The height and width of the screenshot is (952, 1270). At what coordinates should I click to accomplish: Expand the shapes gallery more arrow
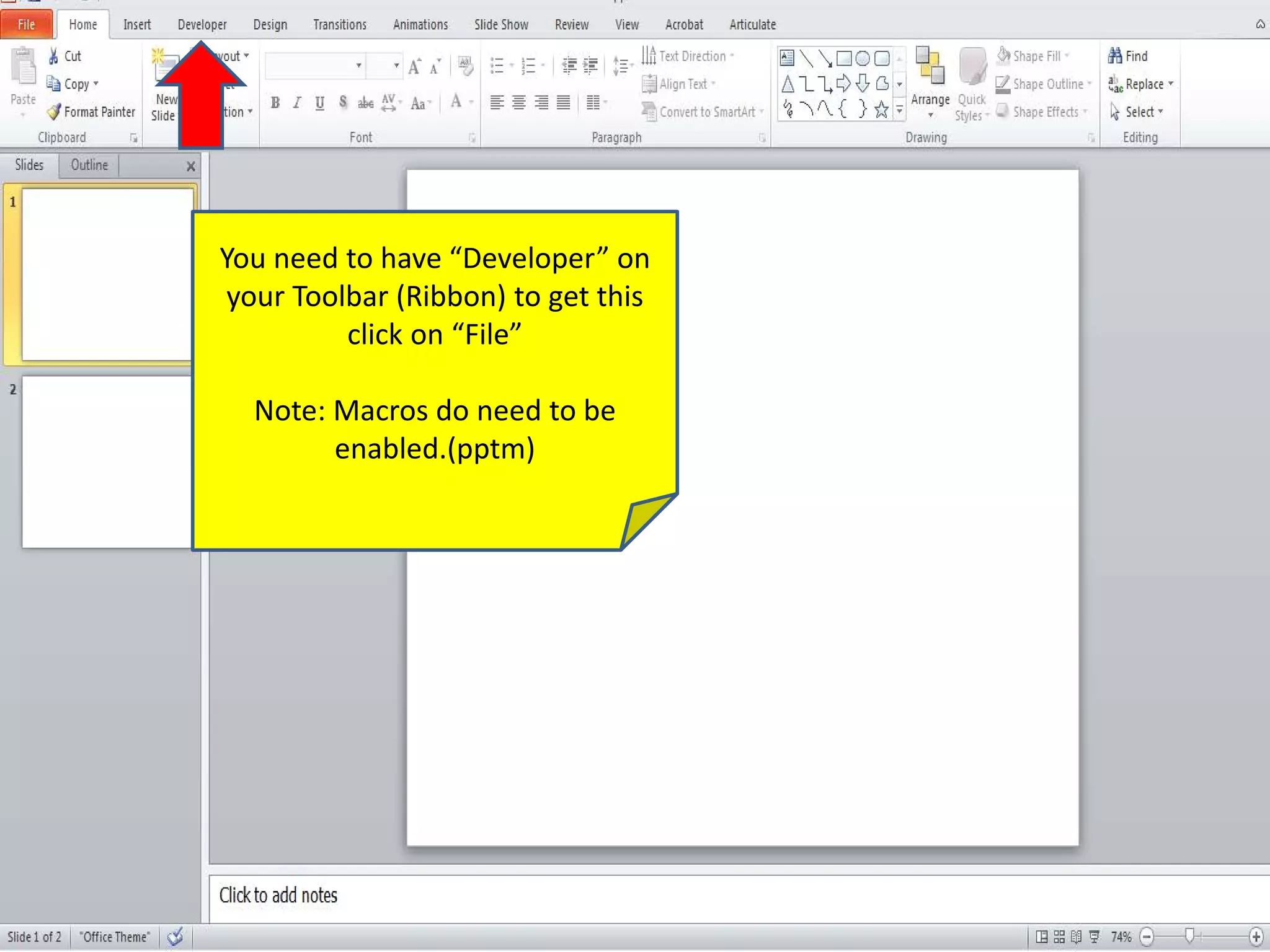pyautogui.click(x=899, y=111)
